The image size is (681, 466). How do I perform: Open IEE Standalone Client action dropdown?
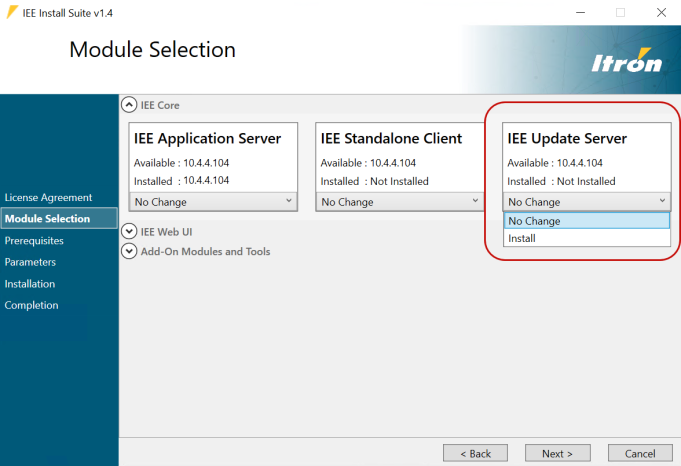pos(400,202)
